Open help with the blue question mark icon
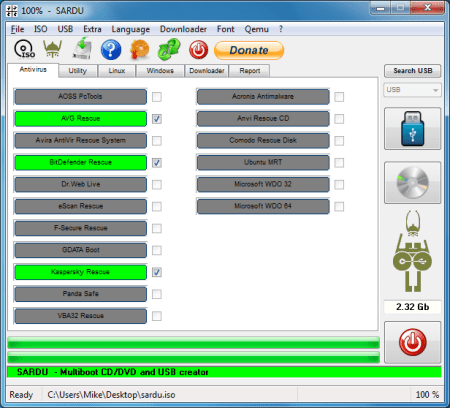 click(111, 50)
